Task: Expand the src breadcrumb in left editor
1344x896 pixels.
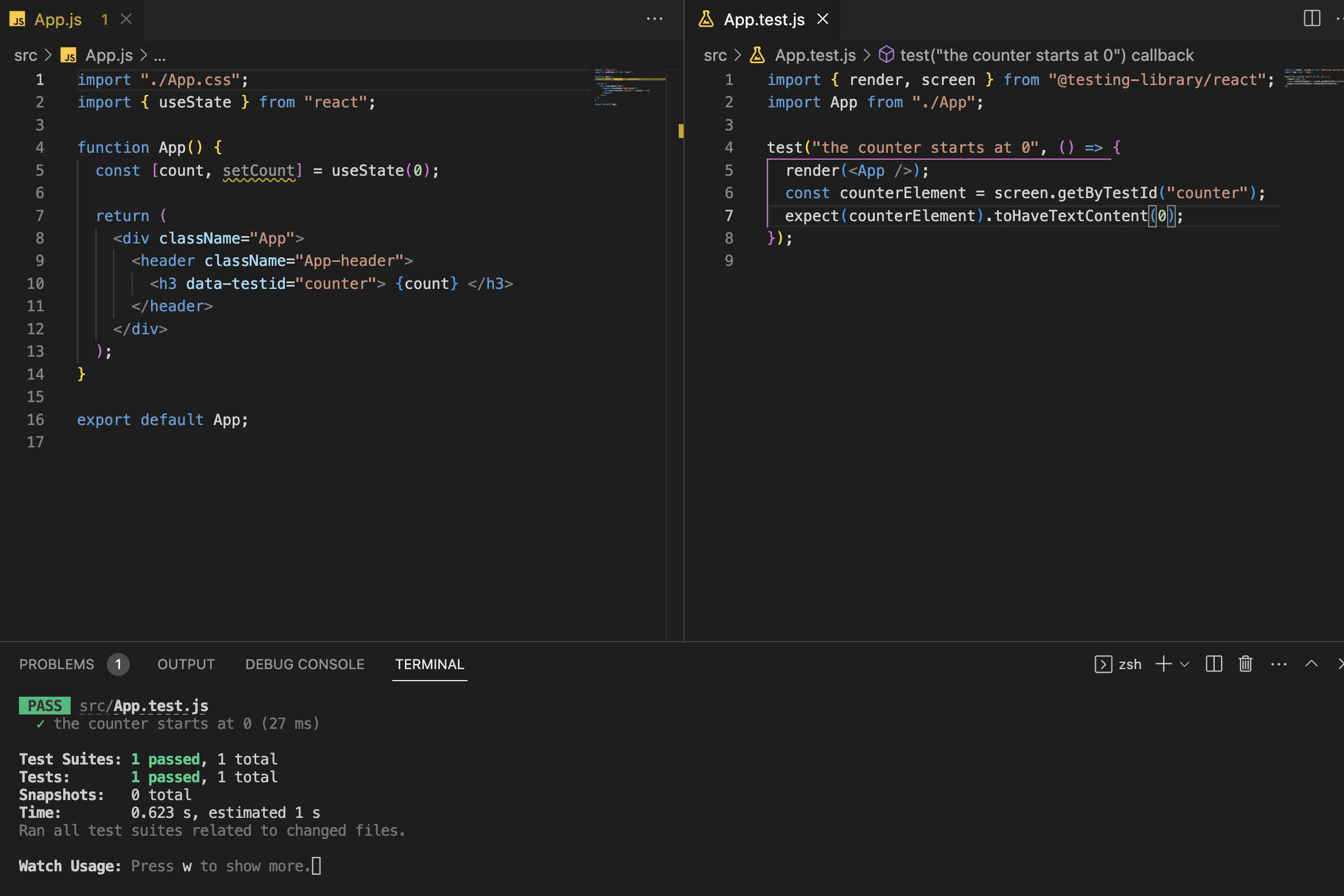Action: click(25, 55)
